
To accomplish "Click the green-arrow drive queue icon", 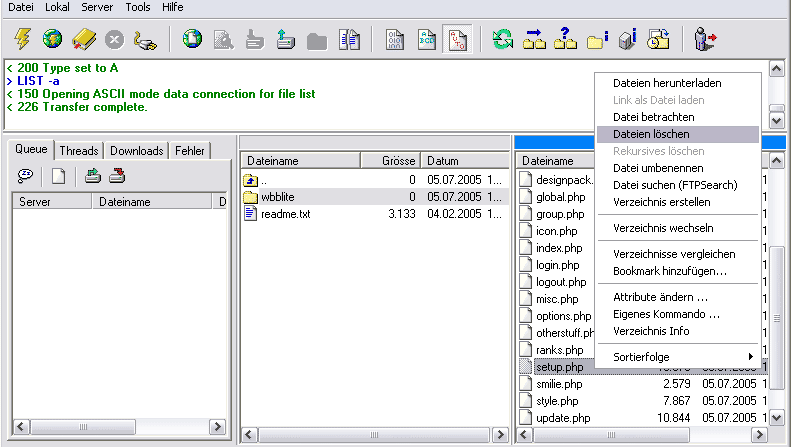I will coord(93,176).
